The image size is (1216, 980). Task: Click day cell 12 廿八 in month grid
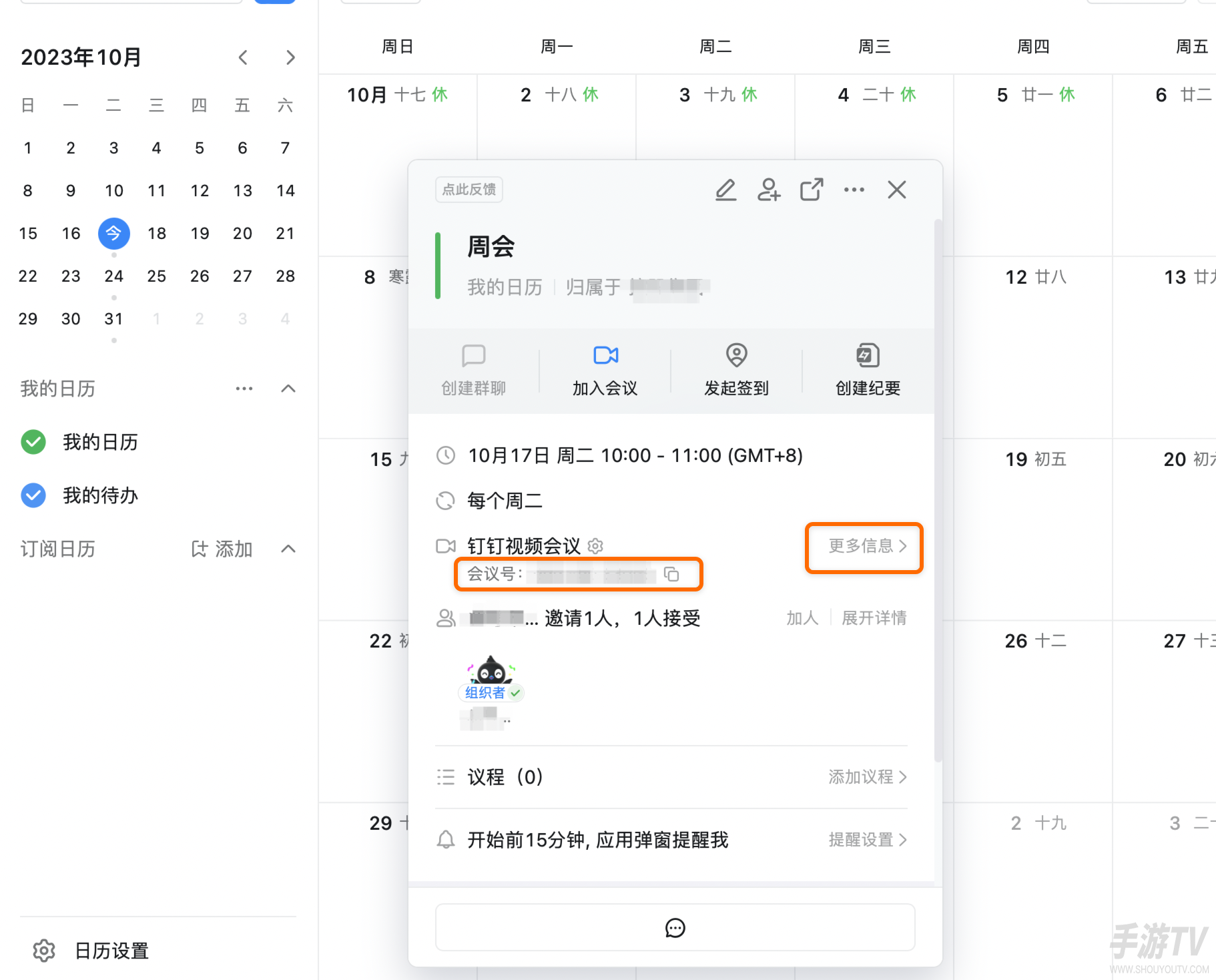[x=1033, y=347]
